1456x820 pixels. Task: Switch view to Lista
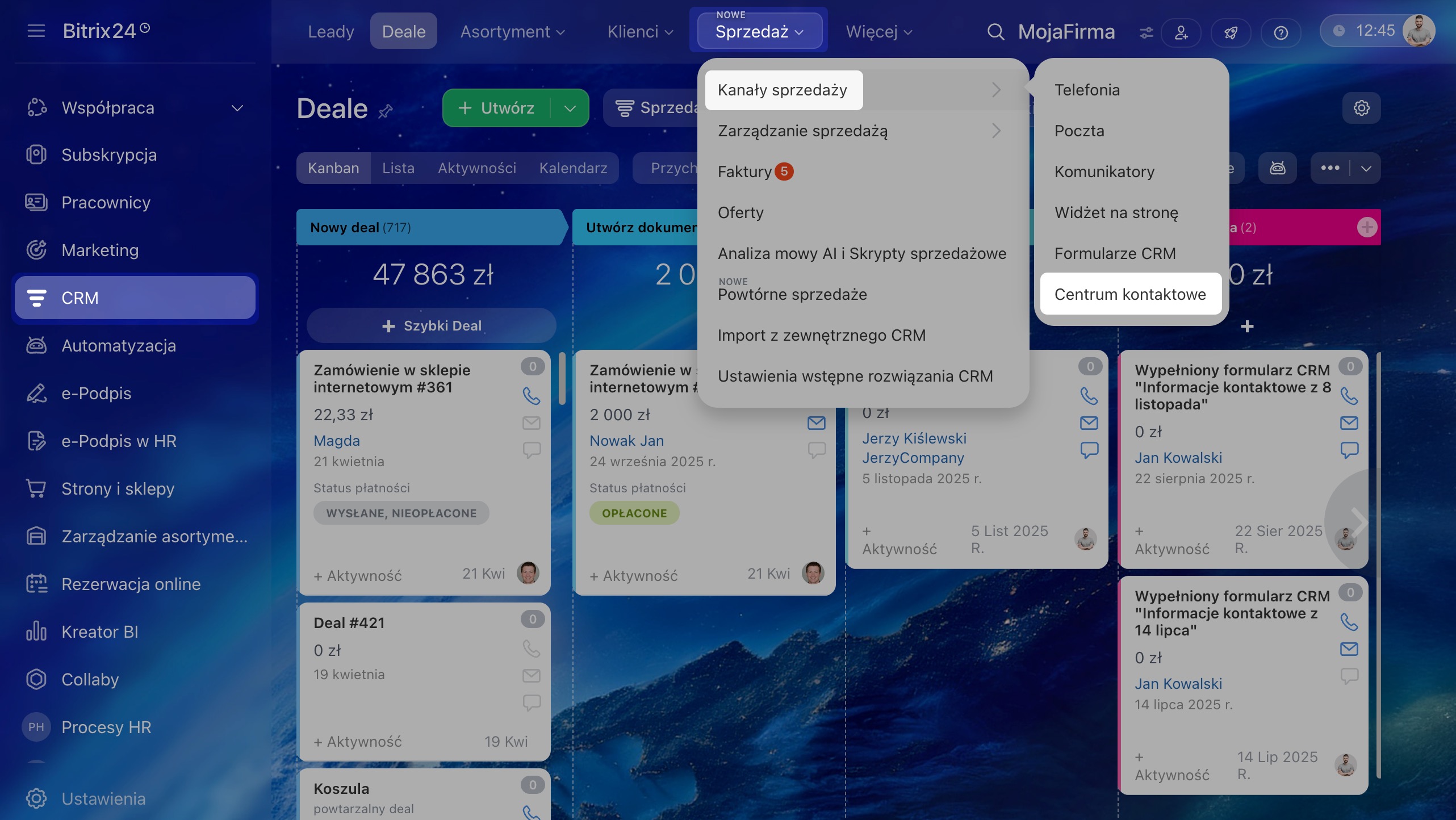click(x=398, y=168)
